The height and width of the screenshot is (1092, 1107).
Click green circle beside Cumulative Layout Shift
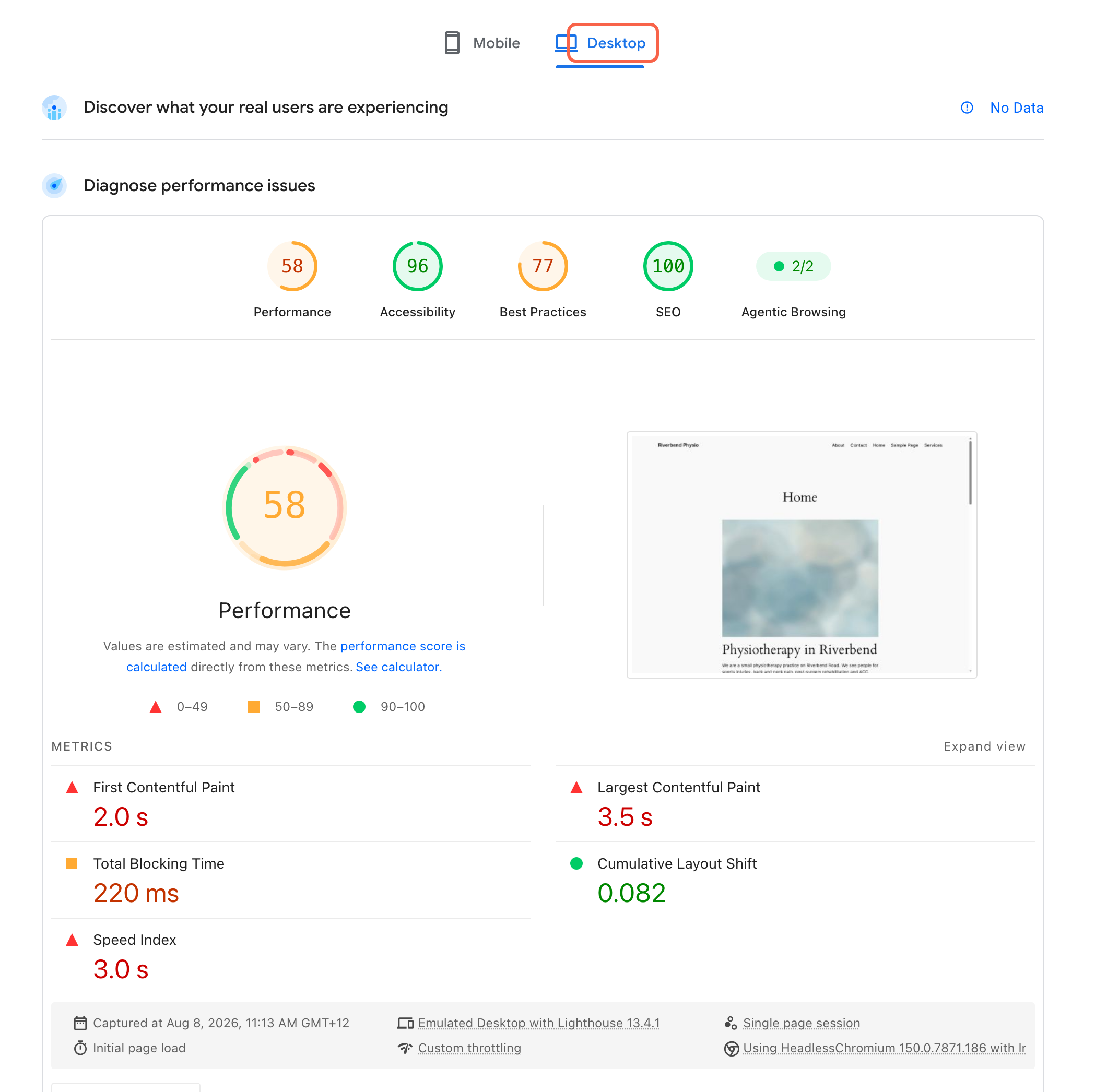[576, 863]
